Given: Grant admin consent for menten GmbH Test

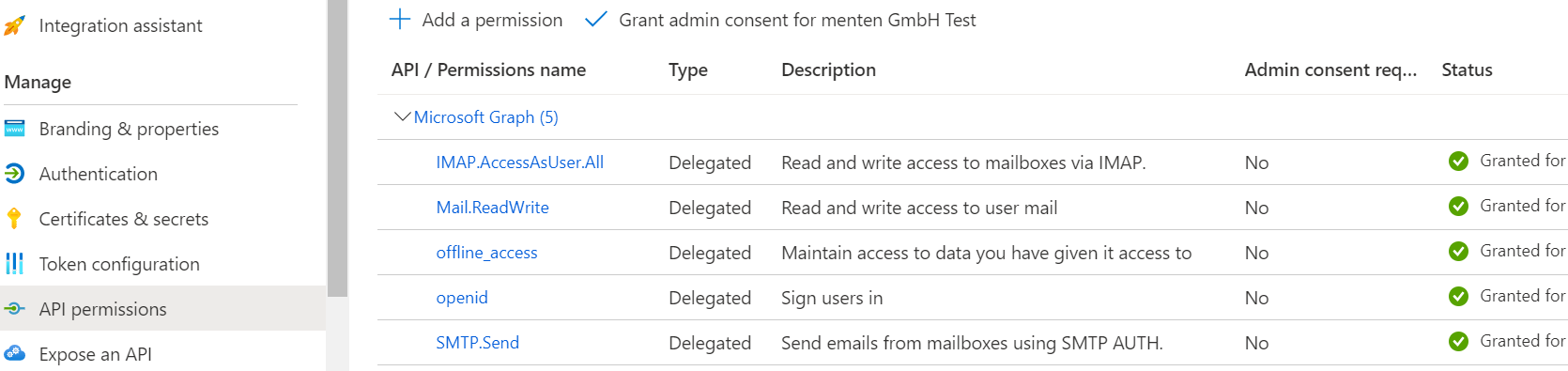Looking at the screenshot, I should pyautogui.click(x=780, y=20).
